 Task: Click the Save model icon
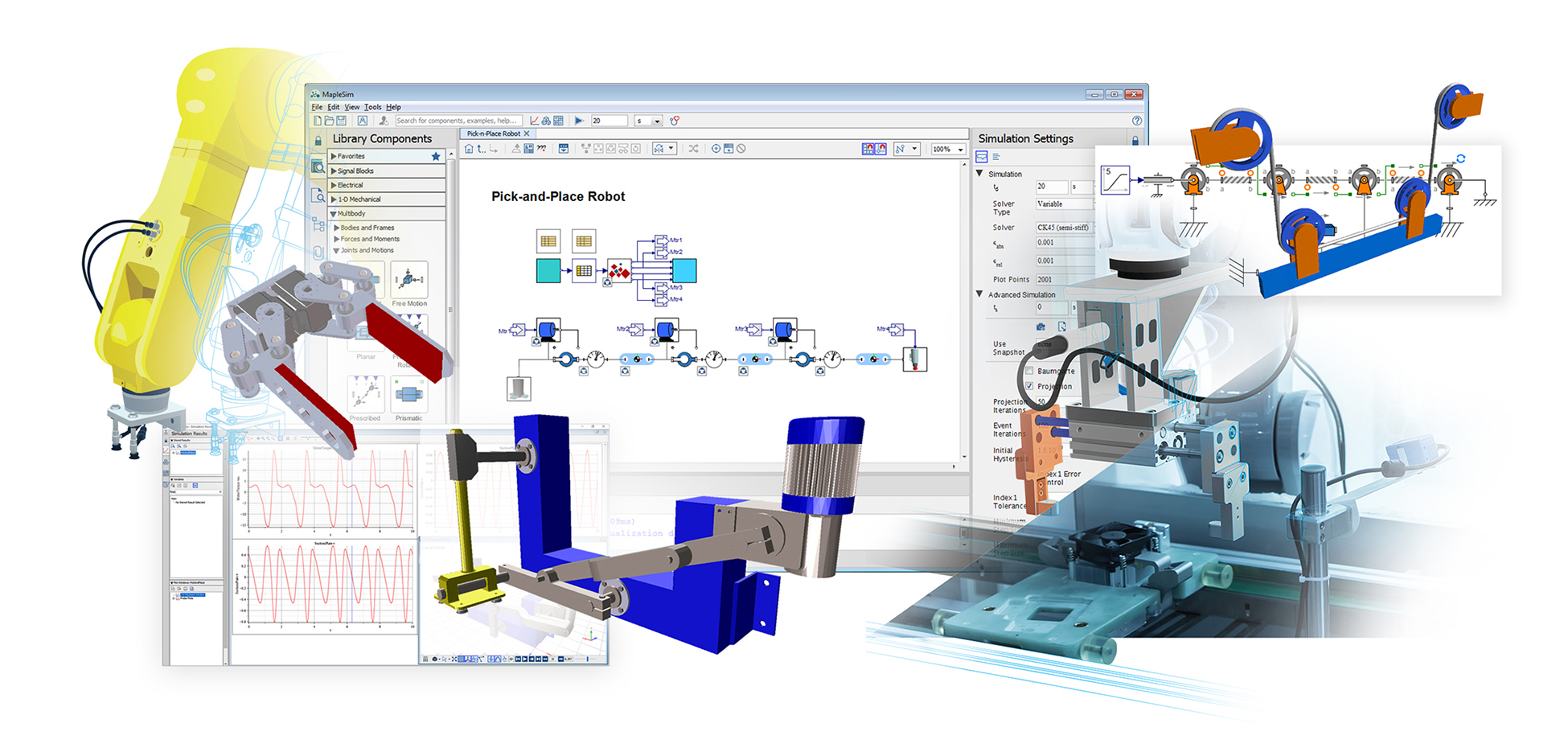[x=342, y=121]
